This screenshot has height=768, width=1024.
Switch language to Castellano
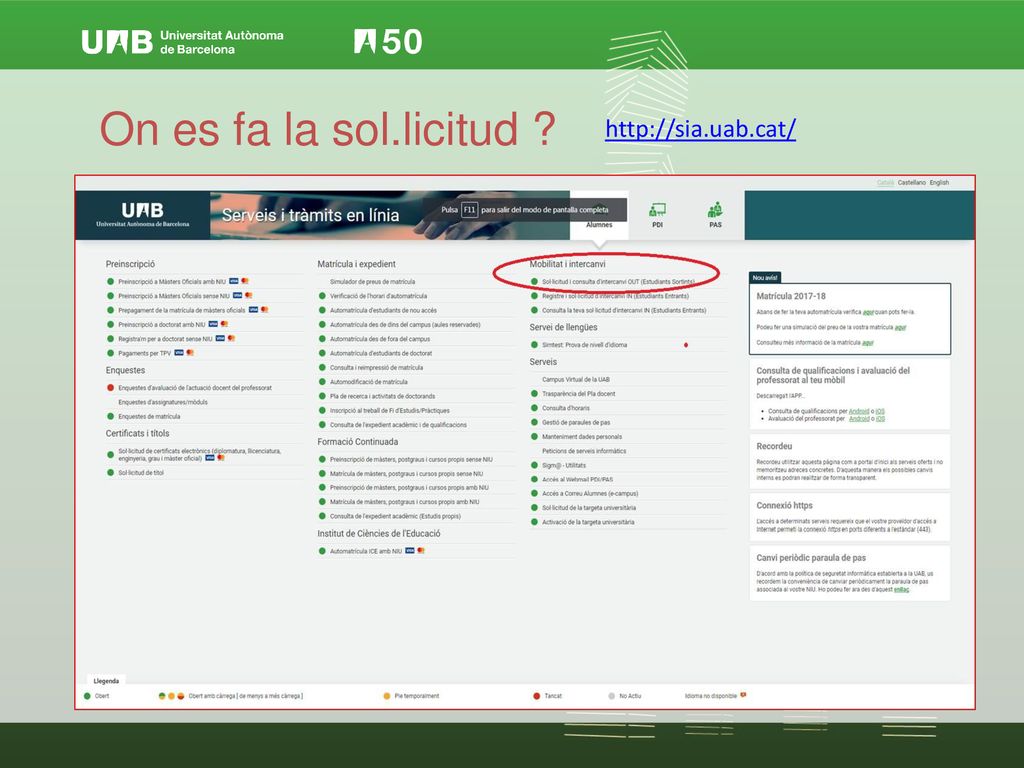click(x=911, y=183)
